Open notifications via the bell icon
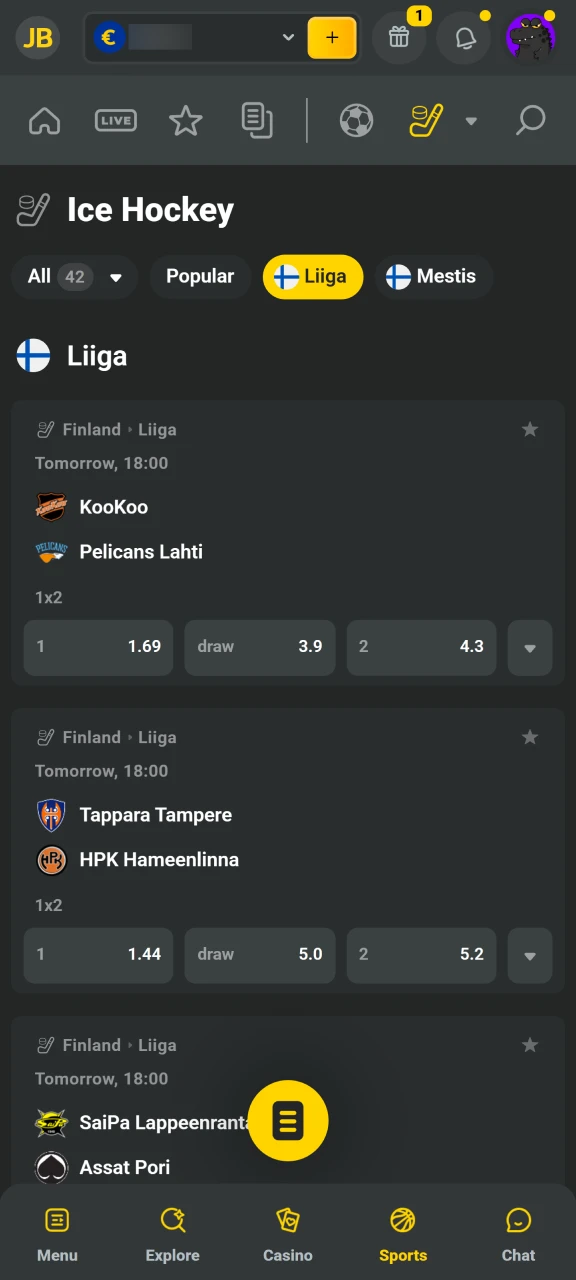 coord(463,37)
